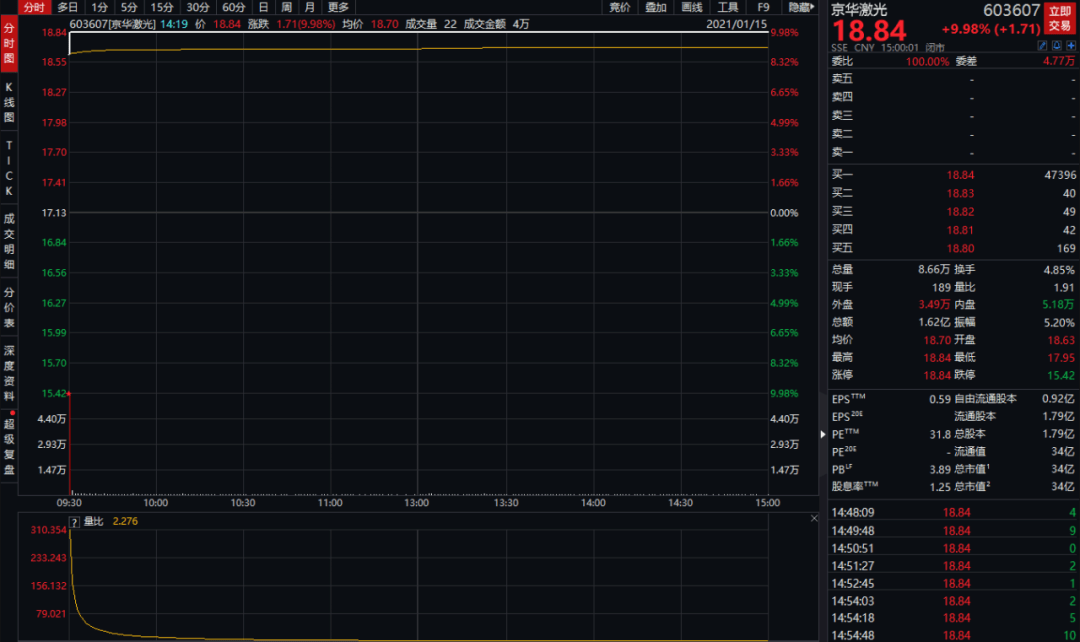Close the 量比 indicator panel
The width and height of the screenshot is (1080, 642).
tap(814, 518)
